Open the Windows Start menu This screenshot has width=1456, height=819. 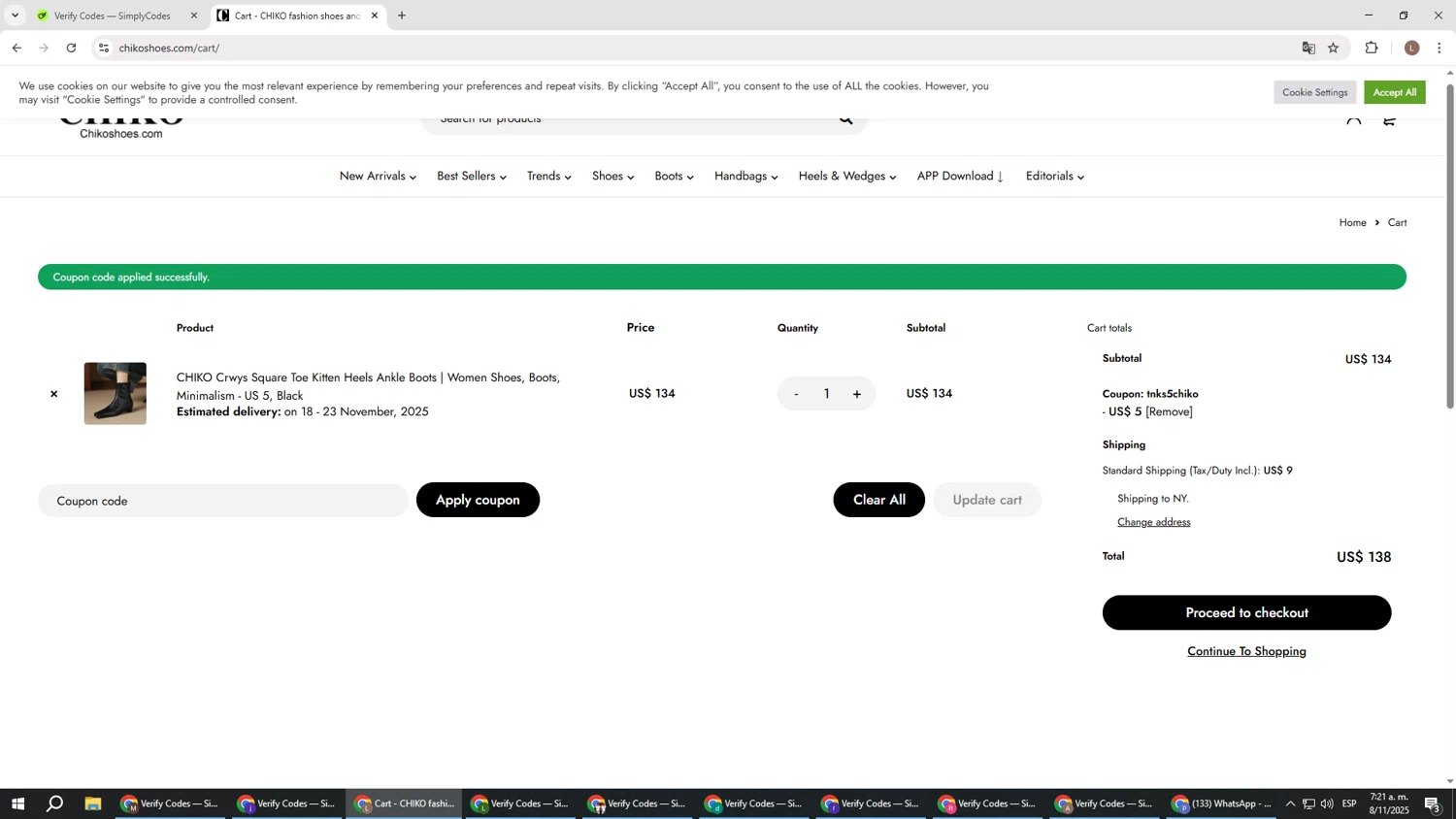(x=17, y=803)
